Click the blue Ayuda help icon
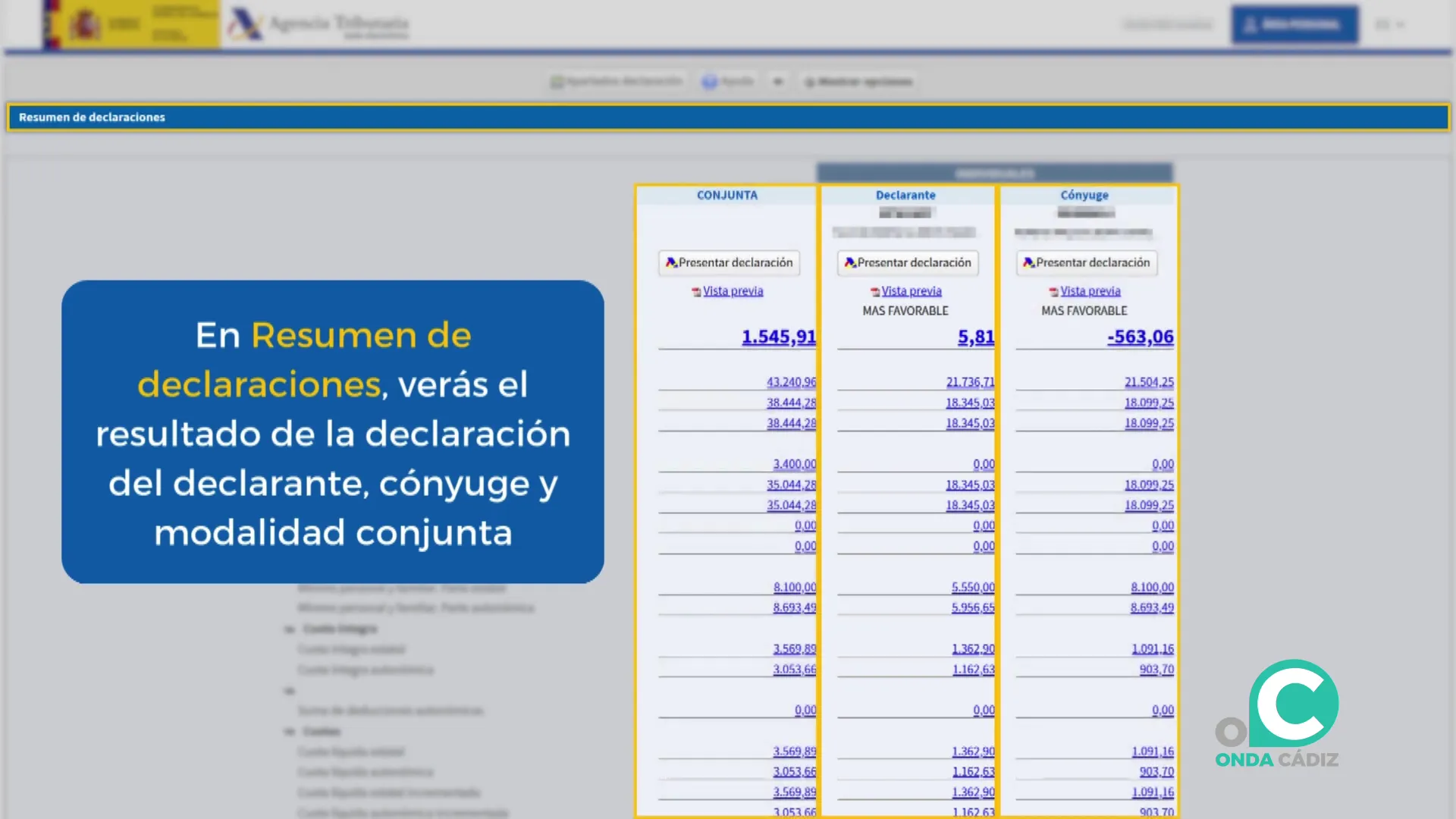The width and height of the screenshot is (1456, 819). click(711, 81)
